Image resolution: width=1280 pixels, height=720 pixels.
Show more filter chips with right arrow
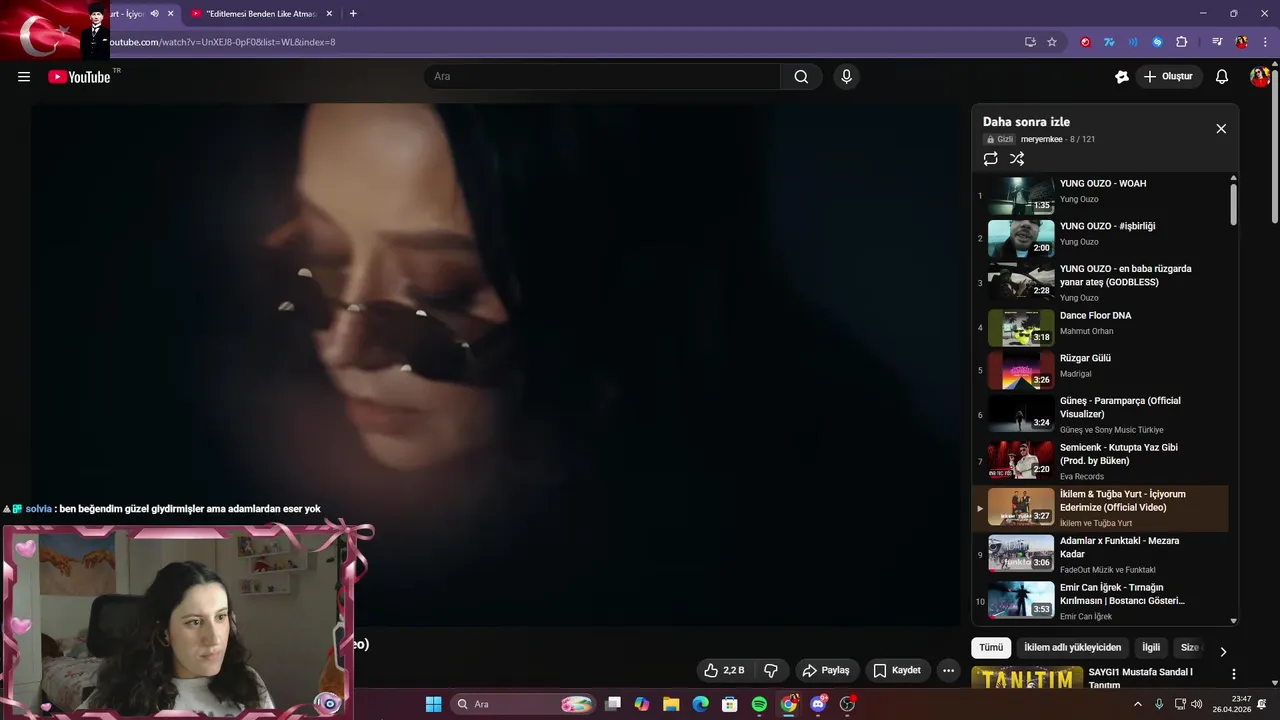pos(1222,651)
